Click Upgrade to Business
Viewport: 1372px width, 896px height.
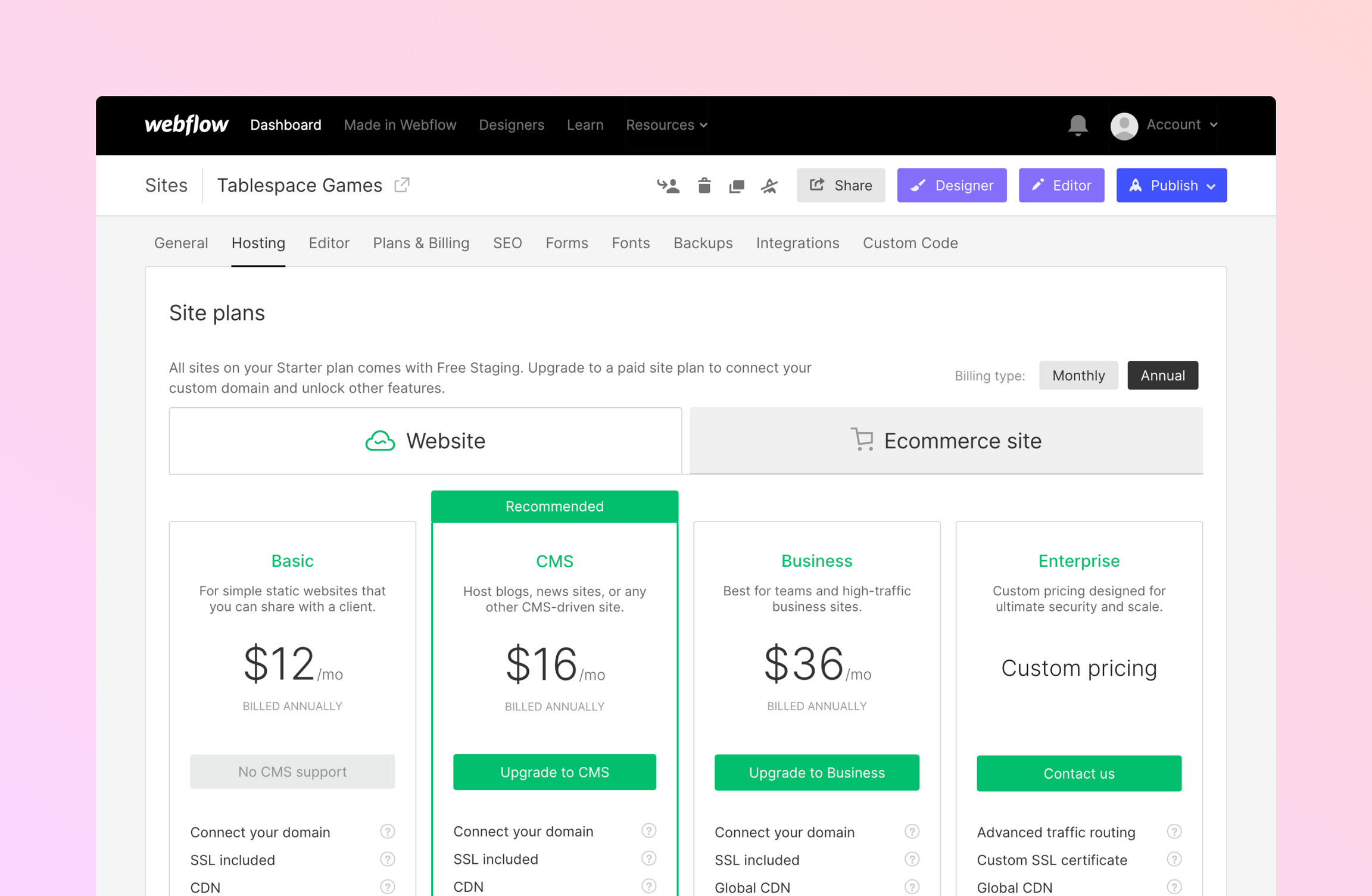[816, 773]
